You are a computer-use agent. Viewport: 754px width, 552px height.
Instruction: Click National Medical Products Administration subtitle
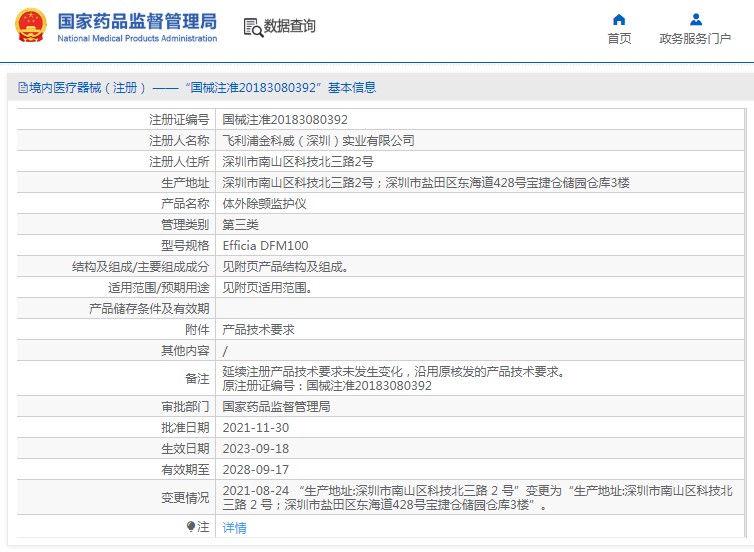138,38
